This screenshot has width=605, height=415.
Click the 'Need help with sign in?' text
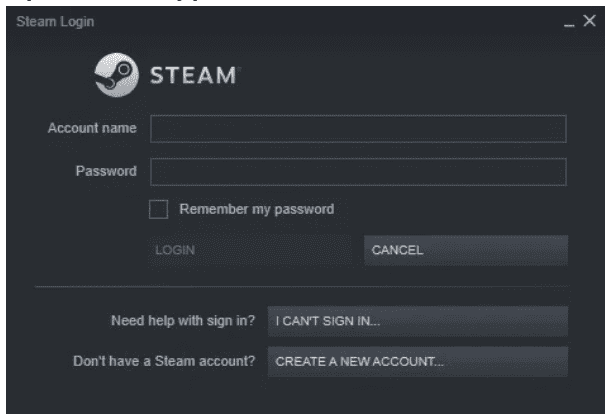[182, 321]
